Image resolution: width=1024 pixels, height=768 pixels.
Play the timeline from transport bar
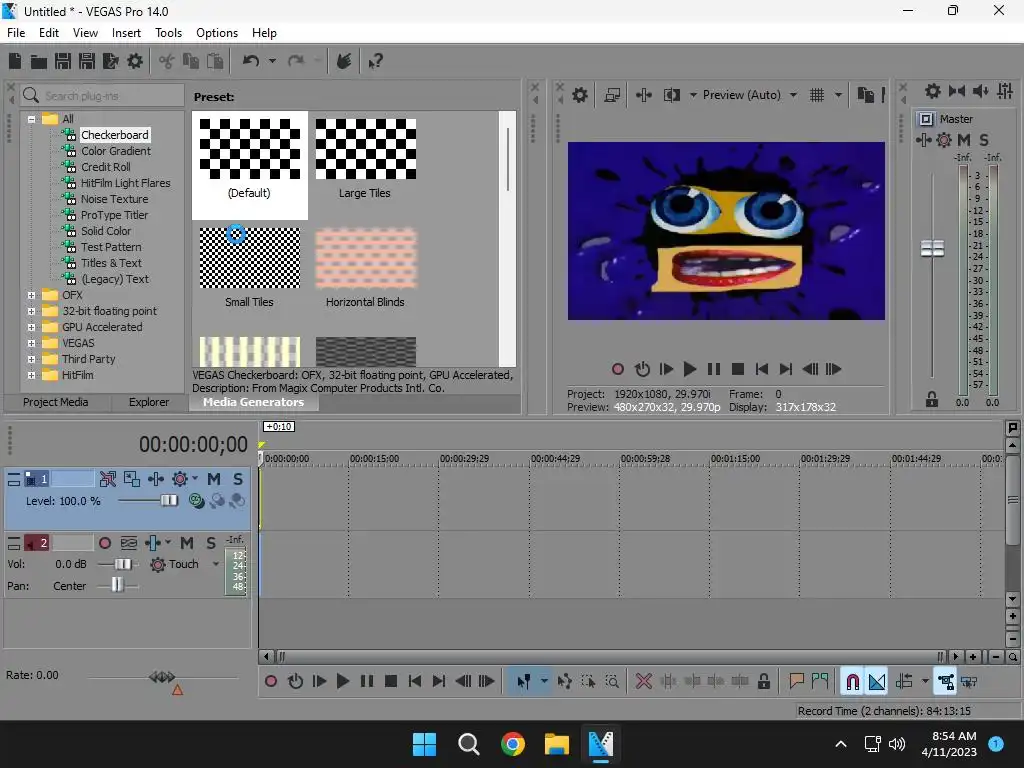click(x=343, y=682)
